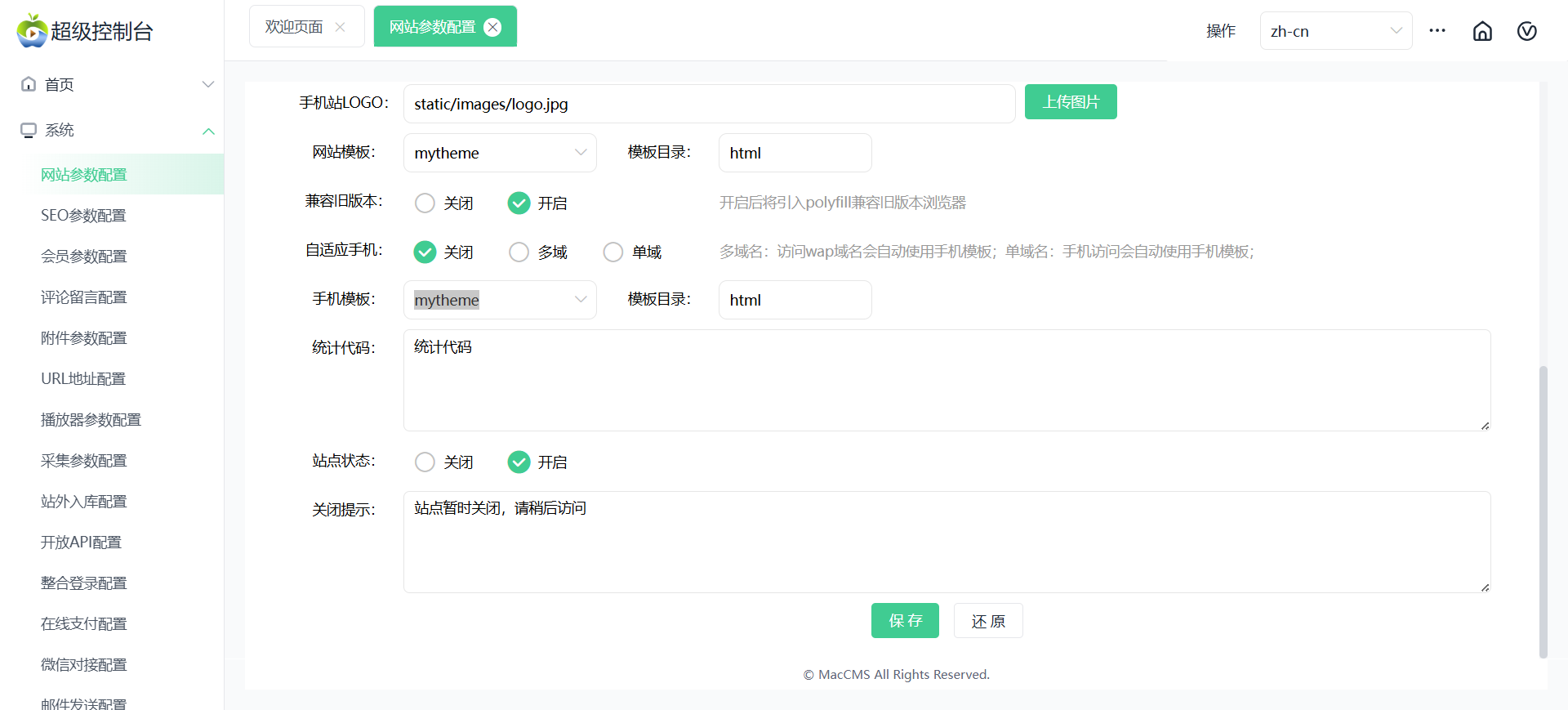Click inside the 统计代码 textarea
1568x710 pixels.
(947, 380)
